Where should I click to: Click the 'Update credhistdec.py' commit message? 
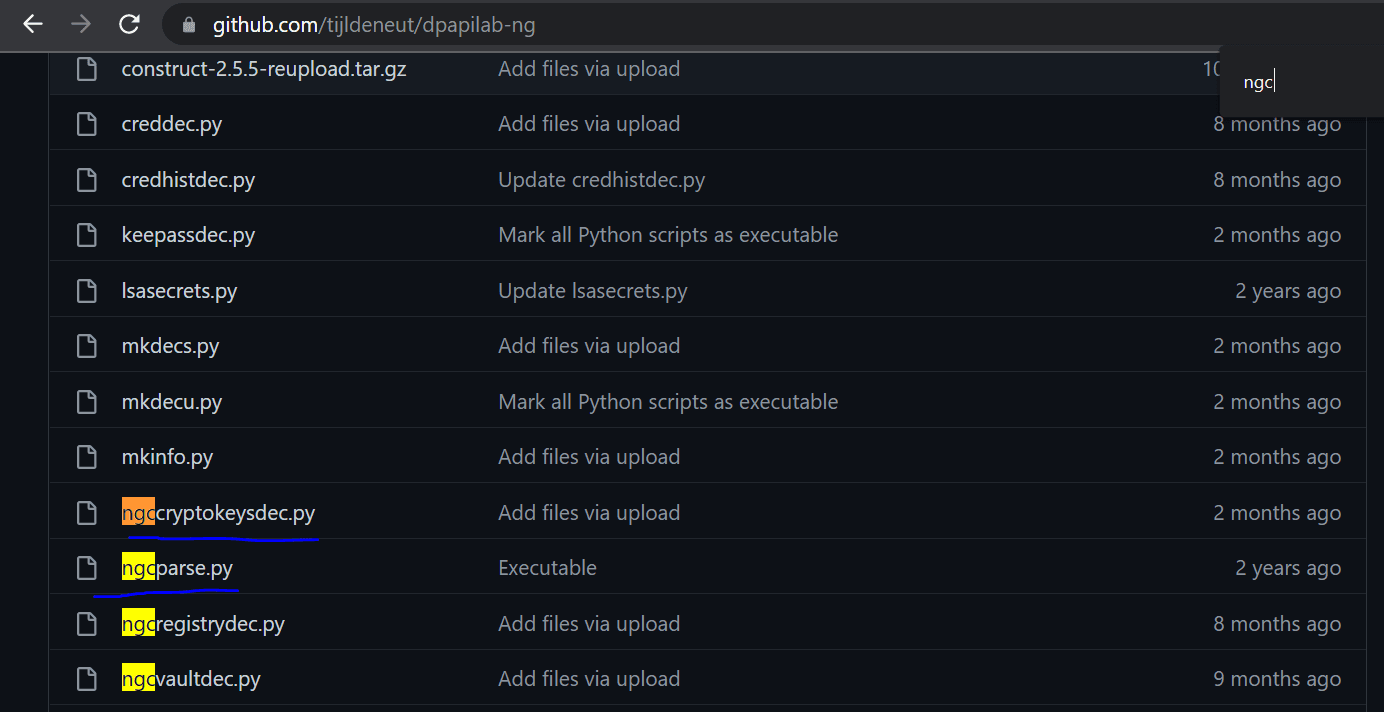click(601, 179)
